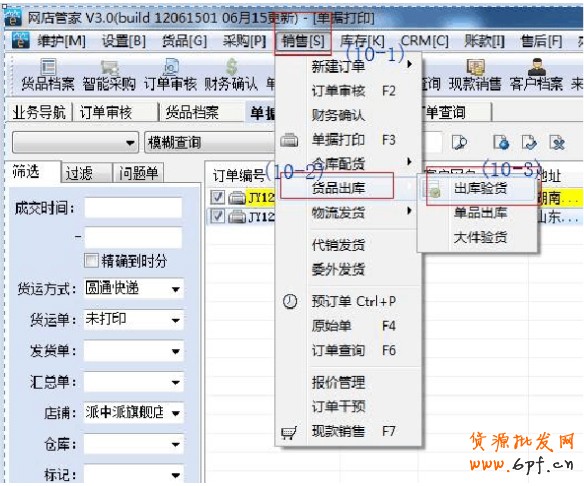Expand the 仓库配货 submenu
584x486 pixels.
coord(409,162)
